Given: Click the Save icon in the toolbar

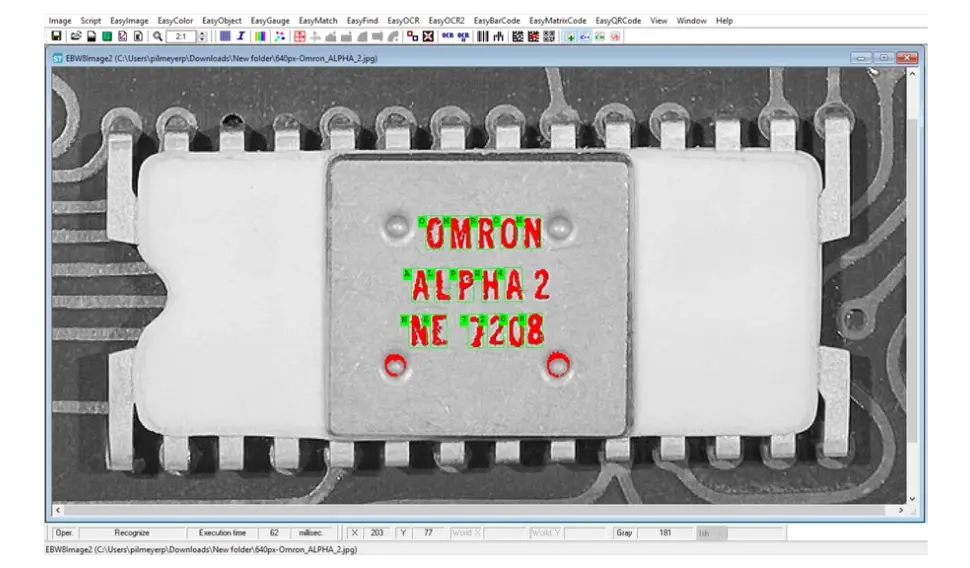Looking at the screenshot, I should pyautogui.click(x=56, y=36).
